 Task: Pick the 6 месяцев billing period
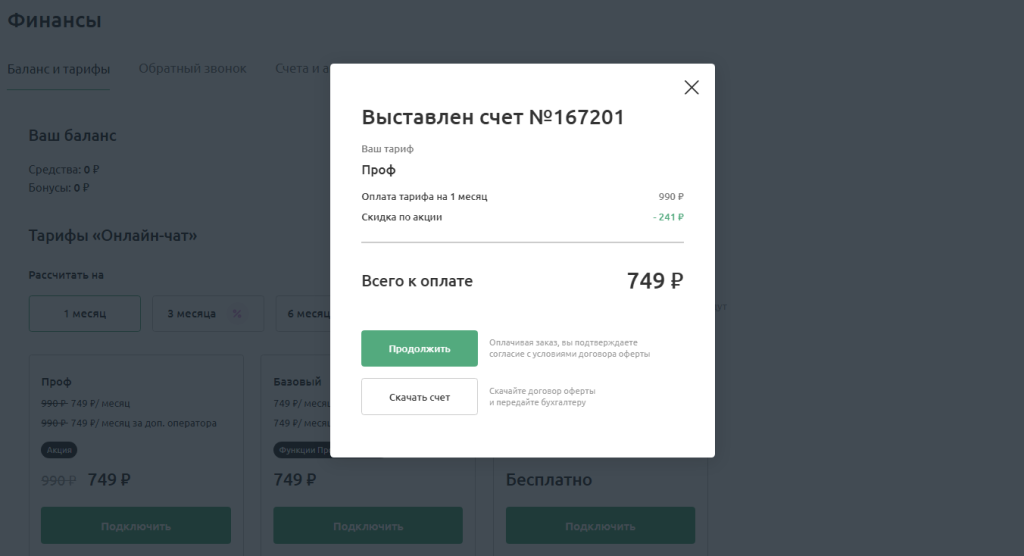point(303,314)
